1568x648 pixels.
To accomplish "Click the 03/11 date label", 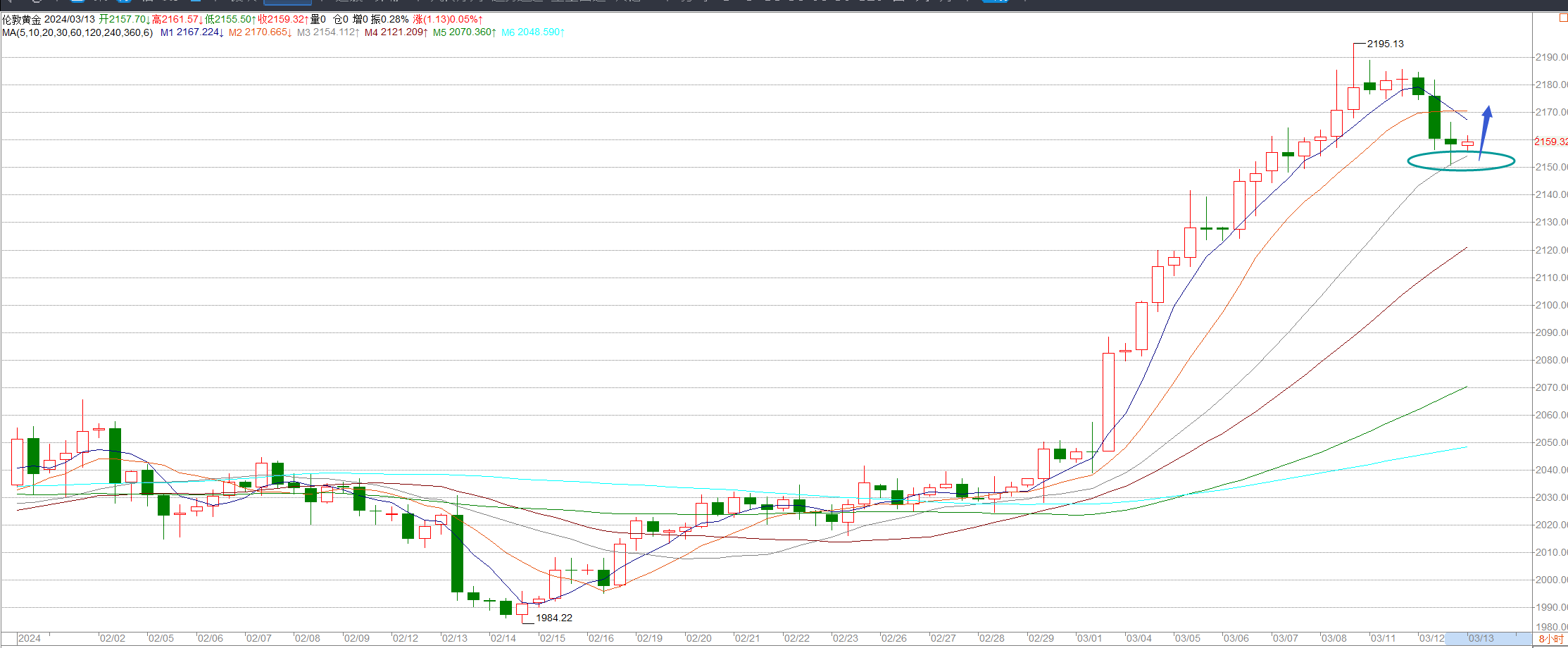I will [x=1383, y=638].
